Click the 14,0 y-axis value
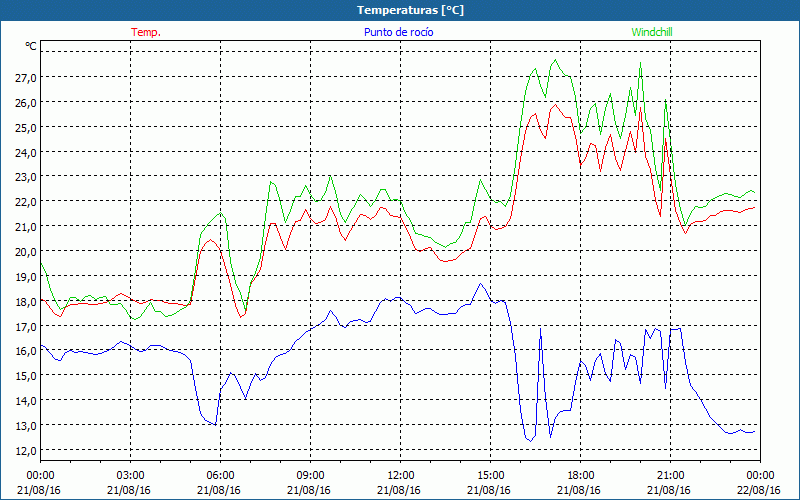800x500 pixels. click(25, 401)
